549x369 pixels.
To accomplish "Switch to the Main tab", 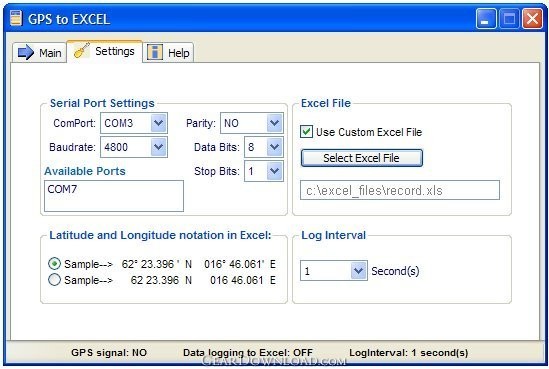I will tap(40, 53).
